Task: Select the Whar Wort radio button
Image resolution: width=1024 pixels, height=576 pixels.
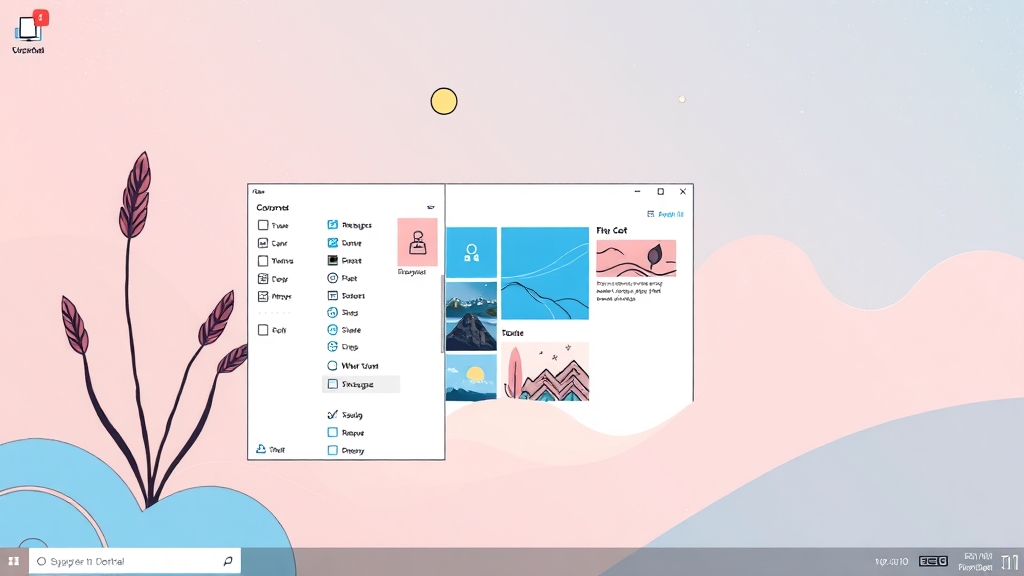Action: point(332,366)
